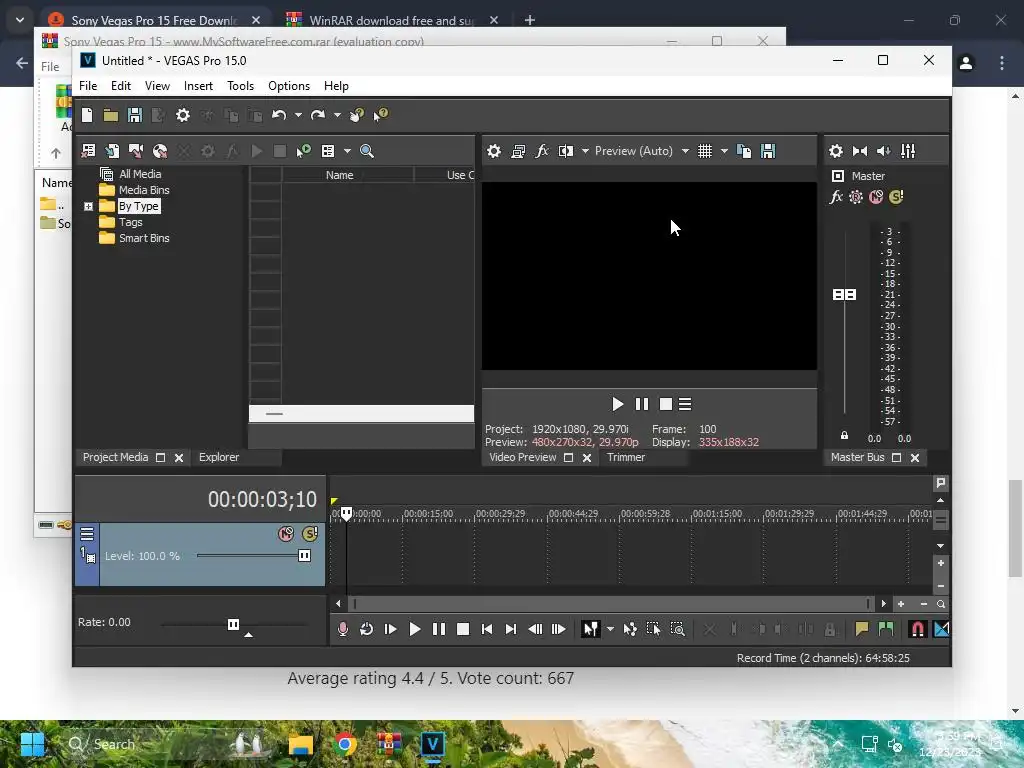
Task: Adjust playback Rate slider handle
Action: coord(233,624)
